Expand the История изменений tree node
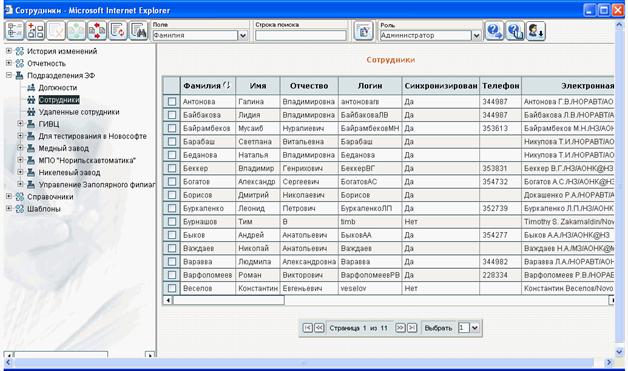 (9, 51)
